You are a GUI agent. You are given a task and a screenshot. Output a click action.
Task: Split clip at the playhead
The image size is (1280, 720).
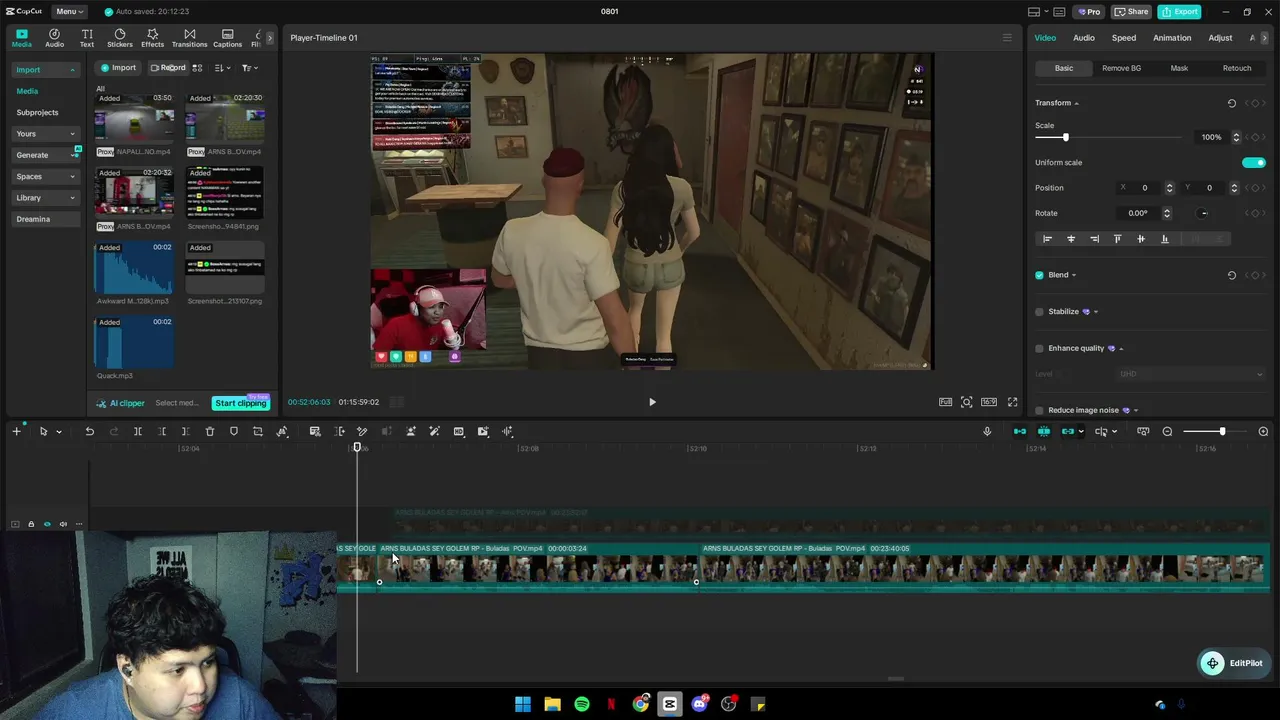coord(138,431)
